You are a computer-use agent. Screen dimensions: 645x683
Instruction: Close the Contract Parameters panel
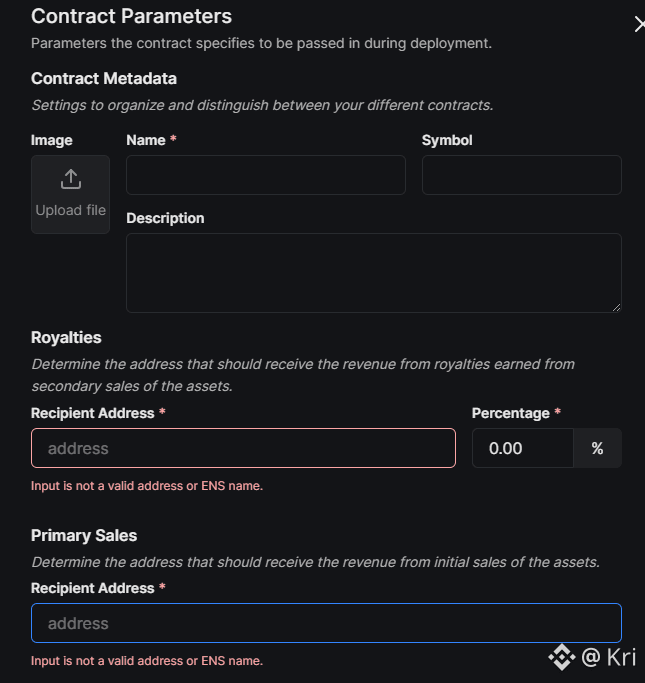[x=639, y=24]
